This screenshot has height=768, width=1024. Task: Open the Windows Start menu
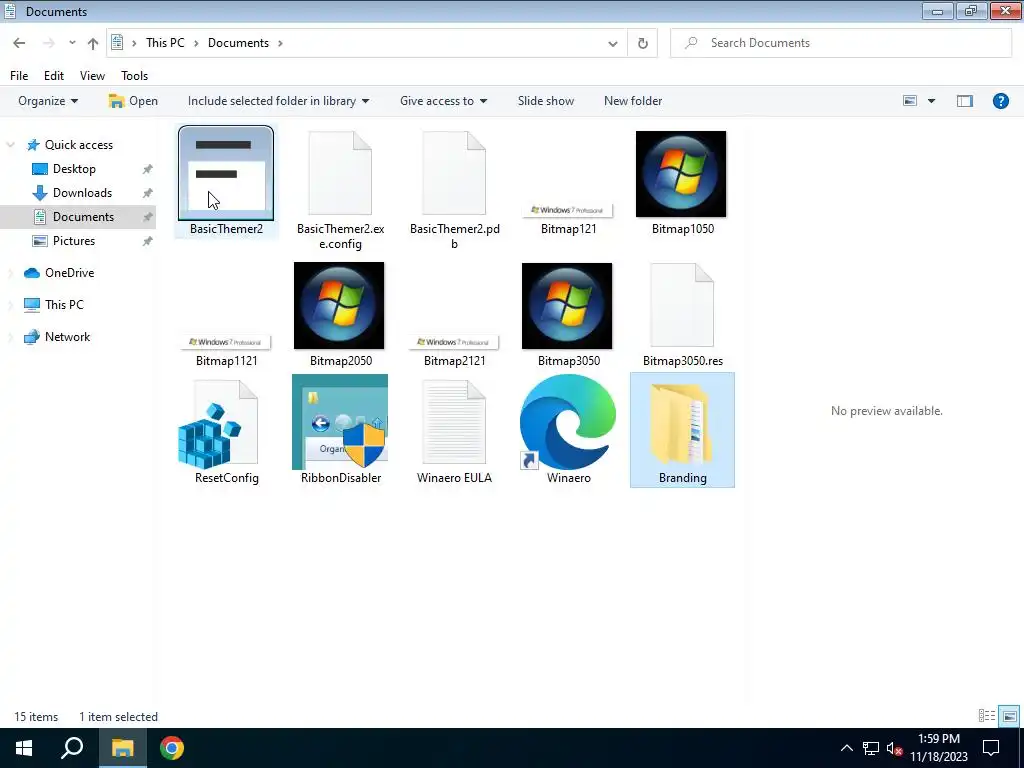coord(24,748)
